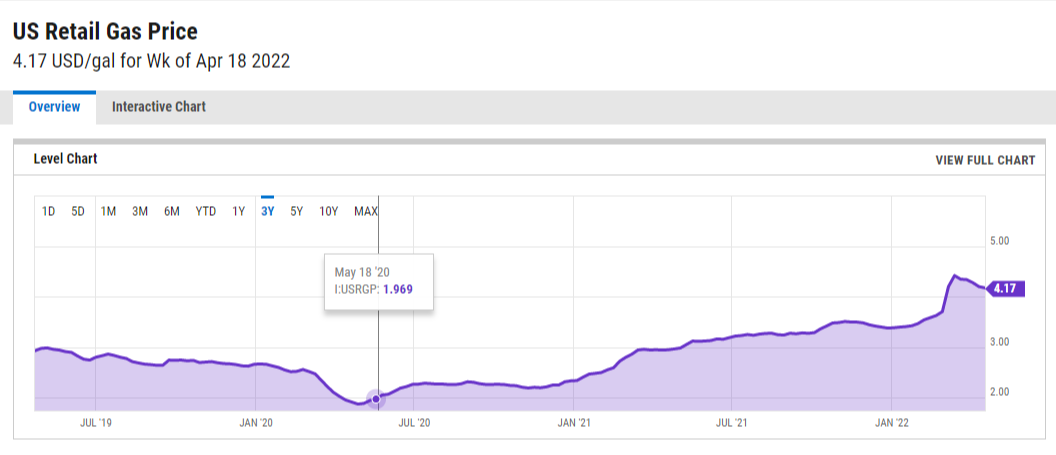The width and height of the screenshot is (1056, 455).
Task: Switch to the Interactive Chart tab
Action: coord(158,107)
